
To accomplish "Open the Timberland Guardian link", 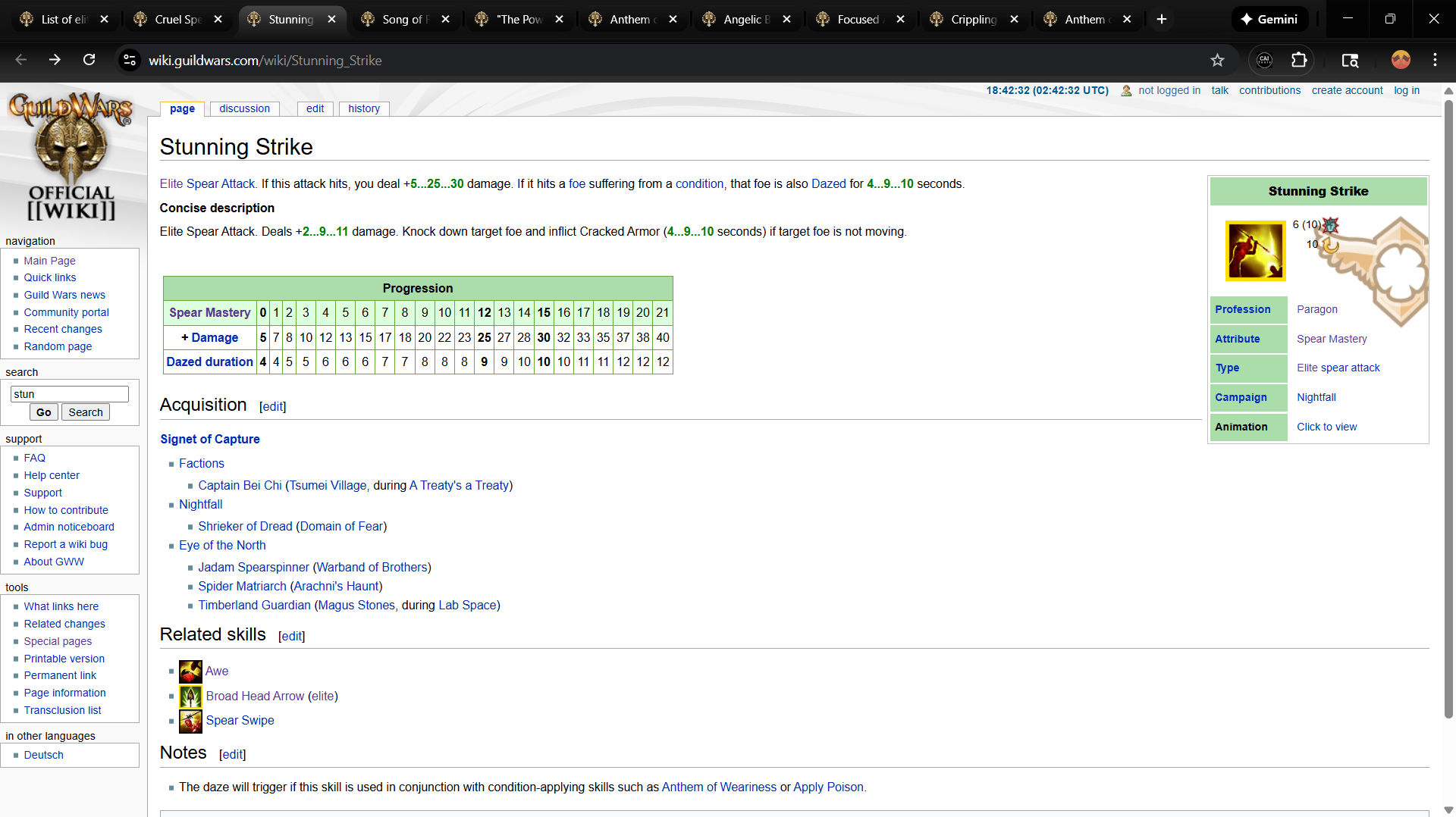I will coord(254,606).
